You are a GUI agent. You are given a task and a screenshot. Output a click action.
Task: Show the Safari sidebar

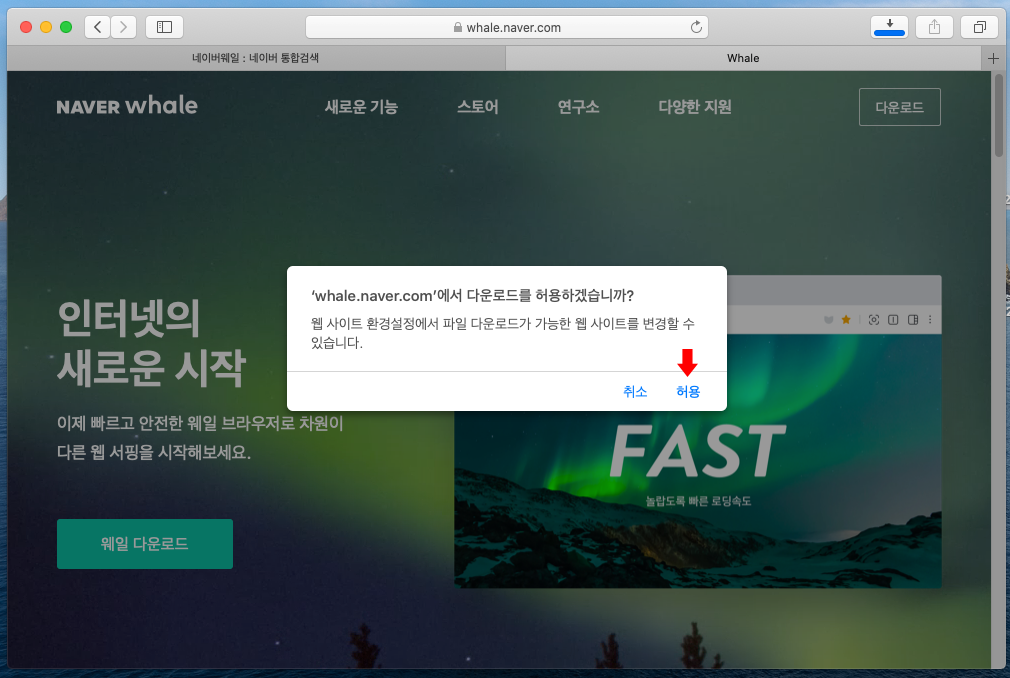[x=164, y=27]
